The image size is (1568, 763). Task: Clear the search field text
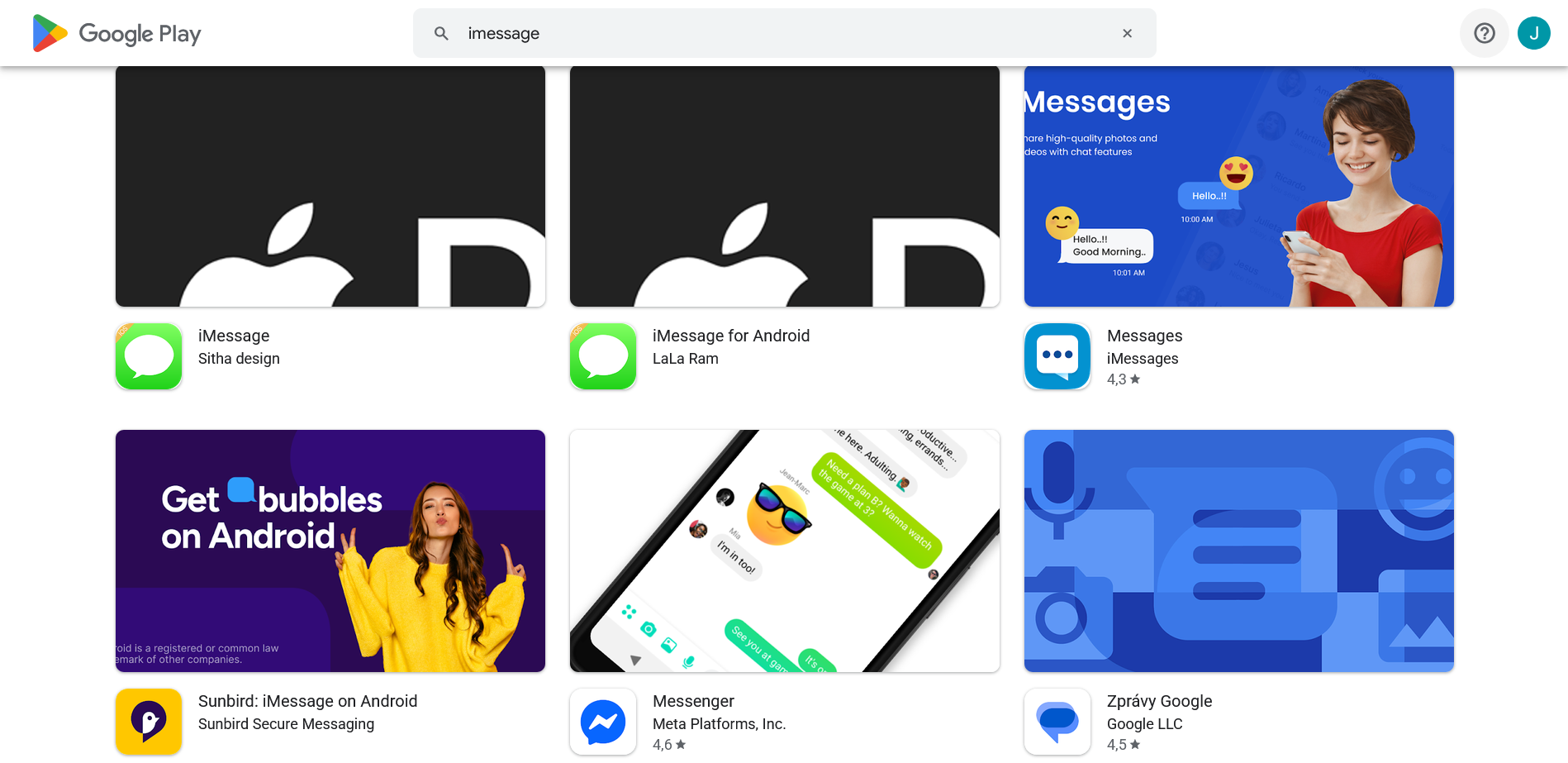click(x=1127, y=33)
